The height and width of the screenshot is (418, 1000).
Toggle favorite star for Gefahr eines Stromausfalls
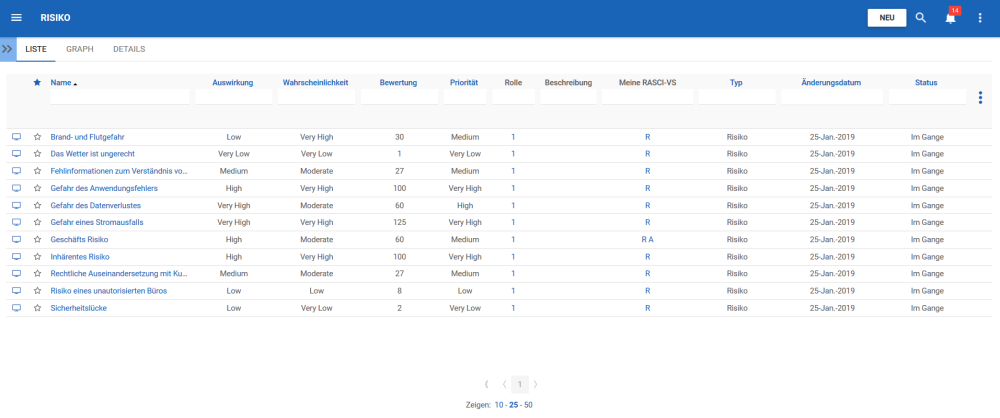click(37, 222)
